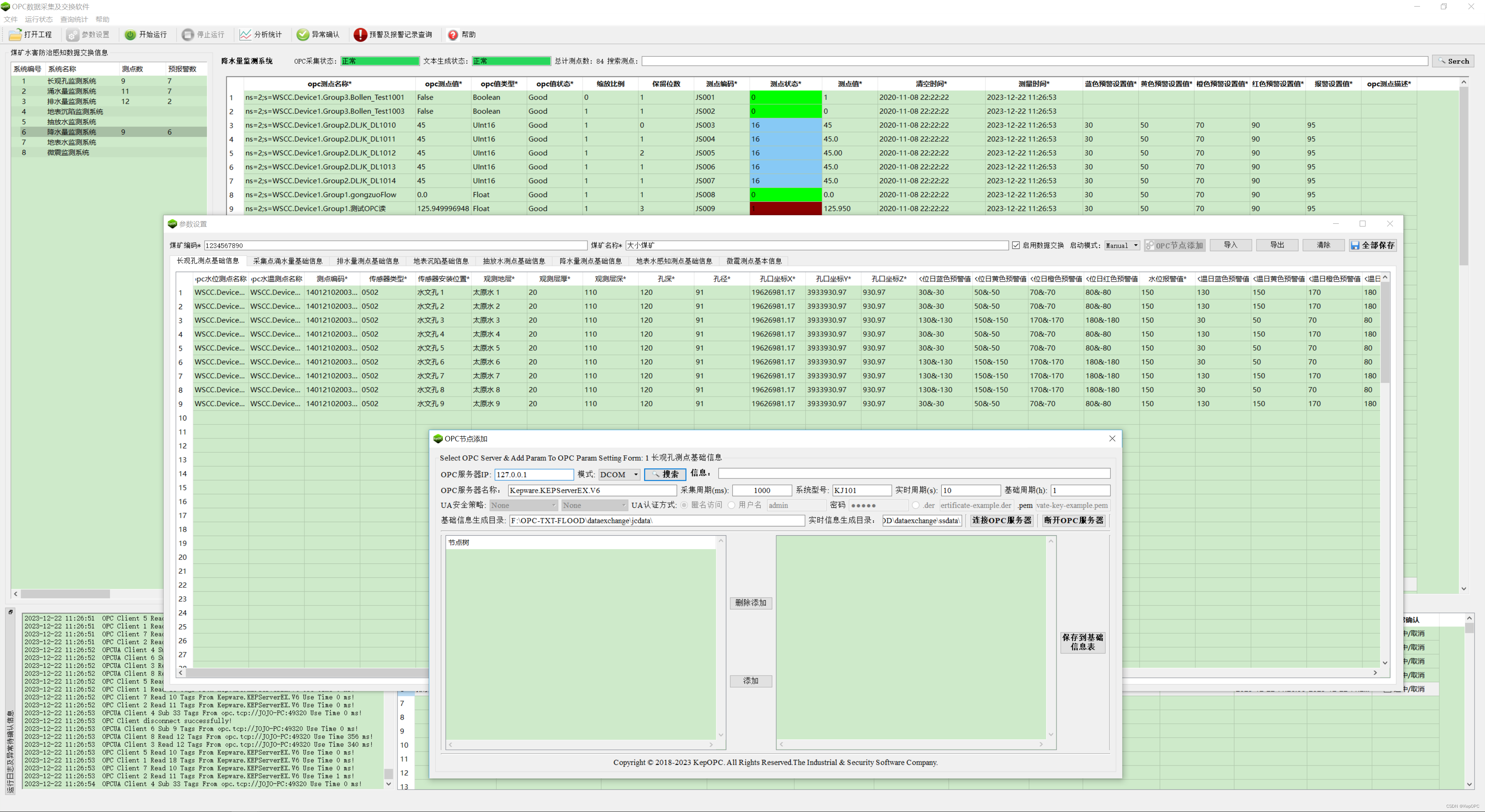Click the 基础信息生成目录 path field
The height and width of the screenshot is (812, 1485).
coord(657,520)
